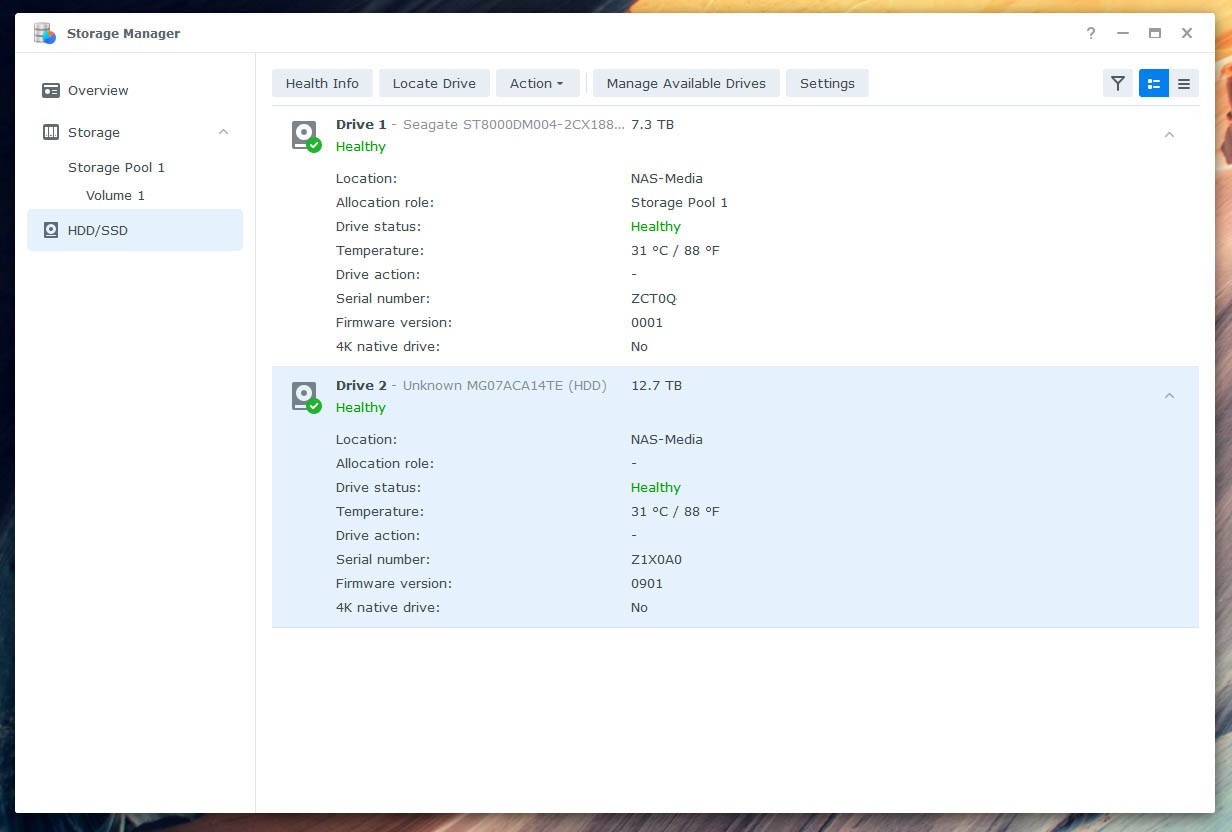Collapse the Drive 2 details panel
The height and width of the screenshot is (832, 1232).
[x=1170, y=396]
